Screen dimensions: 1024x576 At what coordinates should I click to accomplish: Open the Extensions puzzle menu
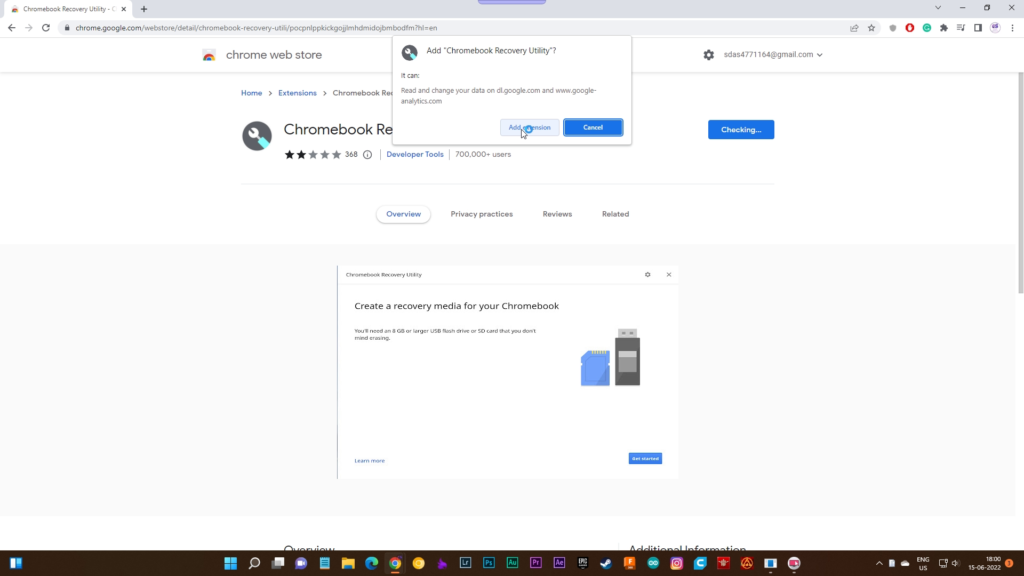point(944,28)
